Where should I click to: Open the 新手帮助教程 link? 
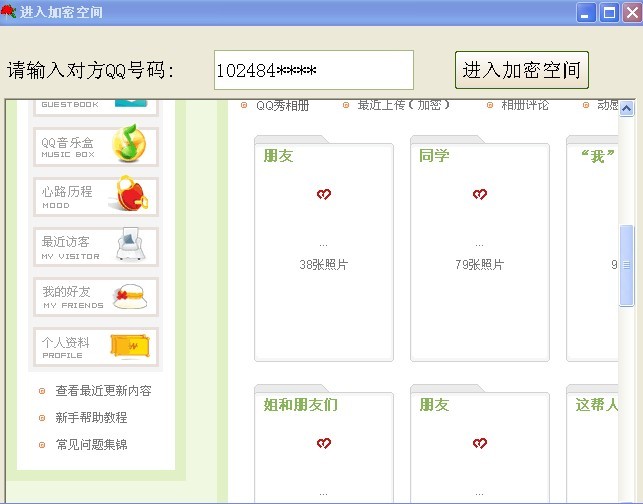pos(91,418)
